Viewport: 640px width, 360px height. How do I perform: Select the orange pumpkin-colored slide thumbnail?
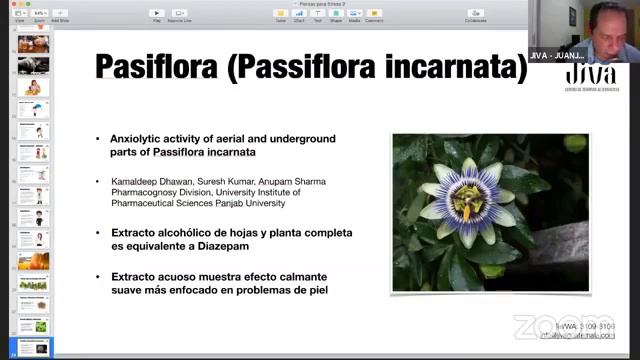pos(33,261)
